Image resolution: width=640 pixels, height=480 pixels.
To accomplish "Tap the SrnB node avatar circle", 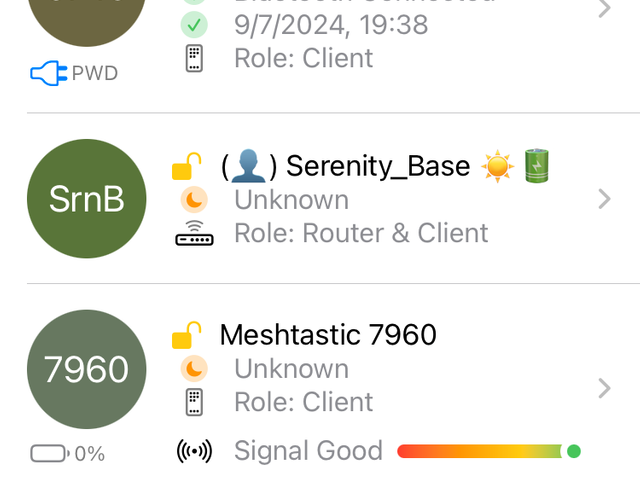I will click(x=87, y=199).
